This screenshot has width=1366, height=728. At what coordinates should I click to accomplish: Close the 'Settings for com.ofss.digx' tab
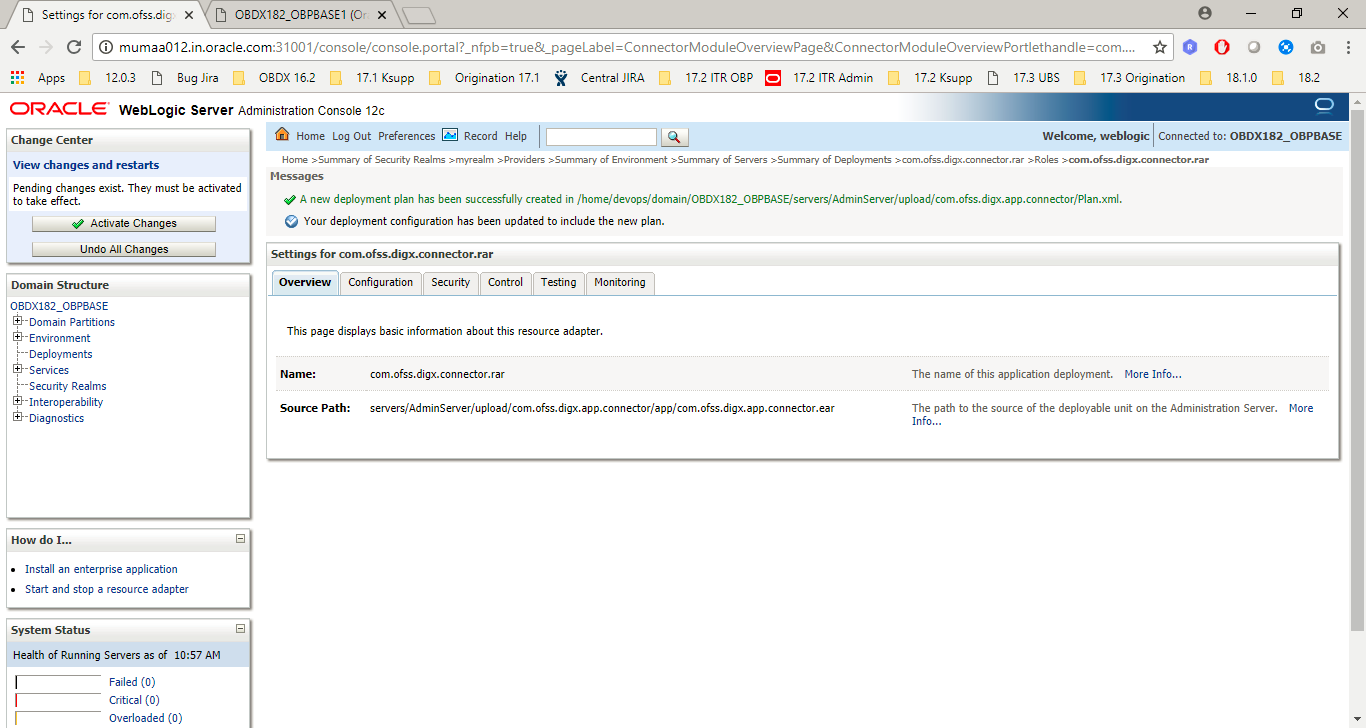(189, 15)
